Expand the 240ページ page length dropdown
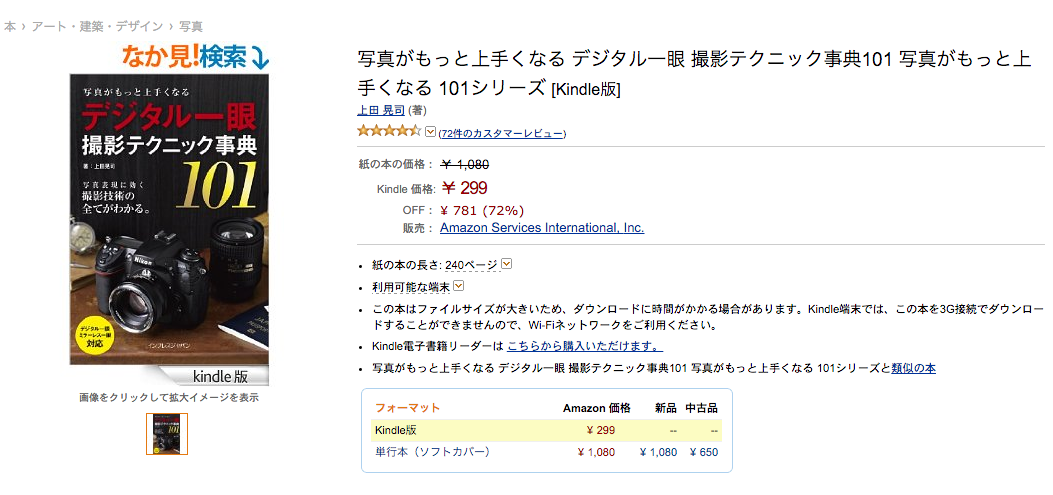Viewport: 1053px width, 495px height. pyautogui.click(x=507, y=265)
